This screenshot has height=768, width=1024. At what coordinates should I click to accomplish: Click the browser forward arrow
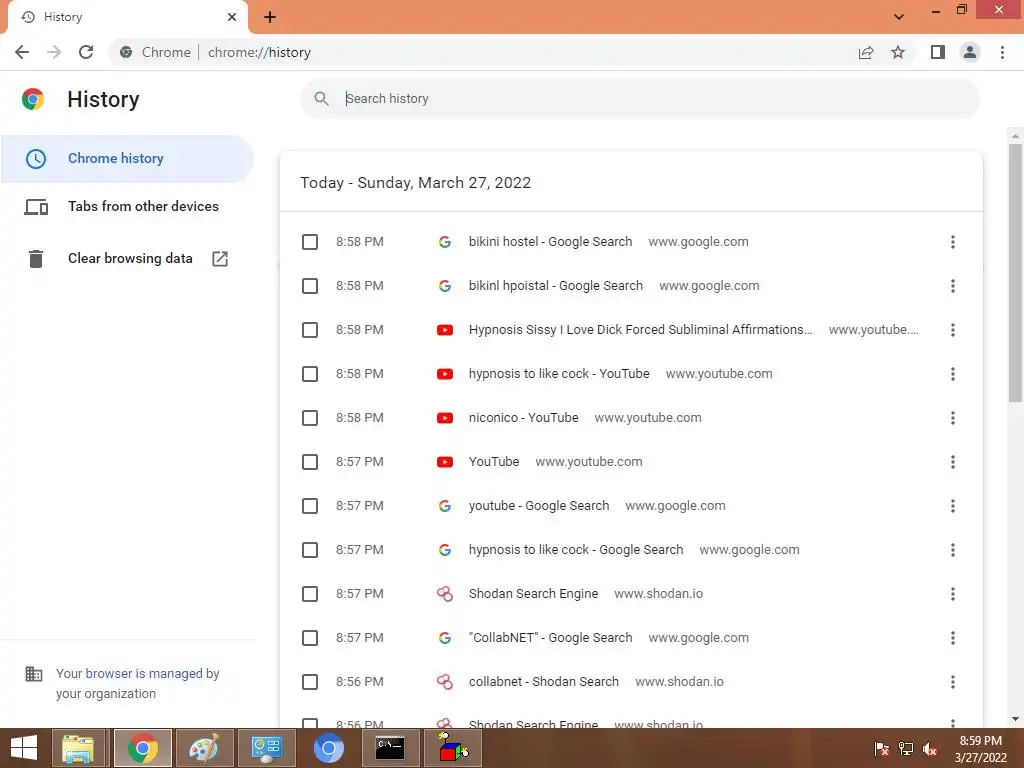tap(54, 52)
